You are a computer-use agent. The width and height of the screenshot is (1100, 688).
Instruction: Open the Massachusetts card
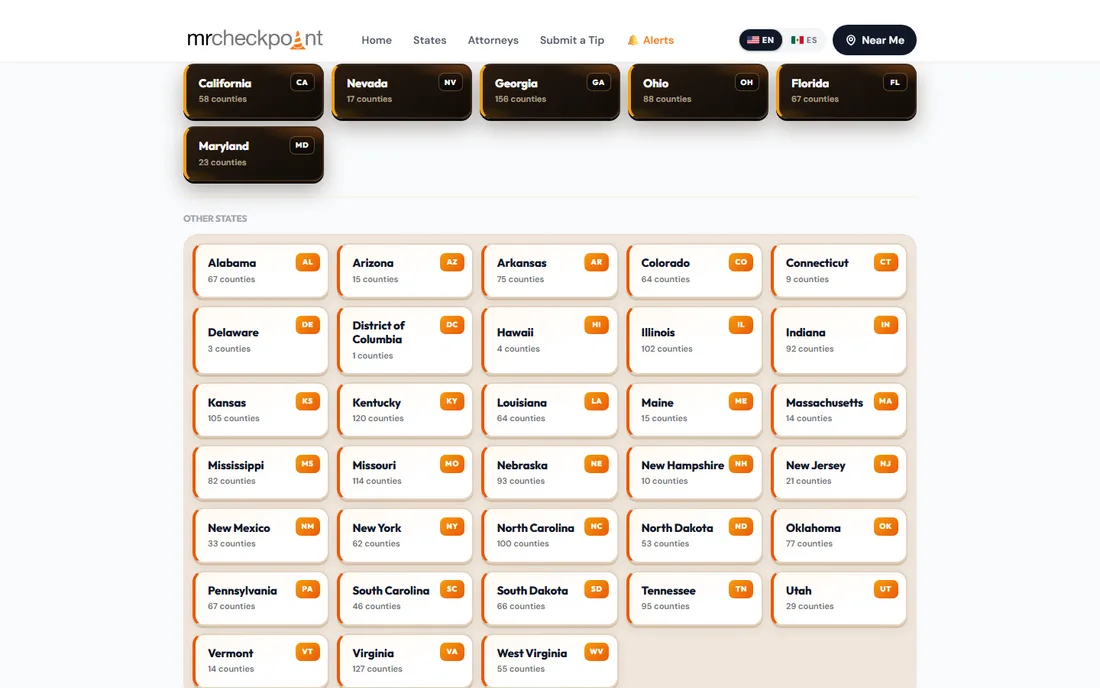pyautogui.click(x=838, y=410)
